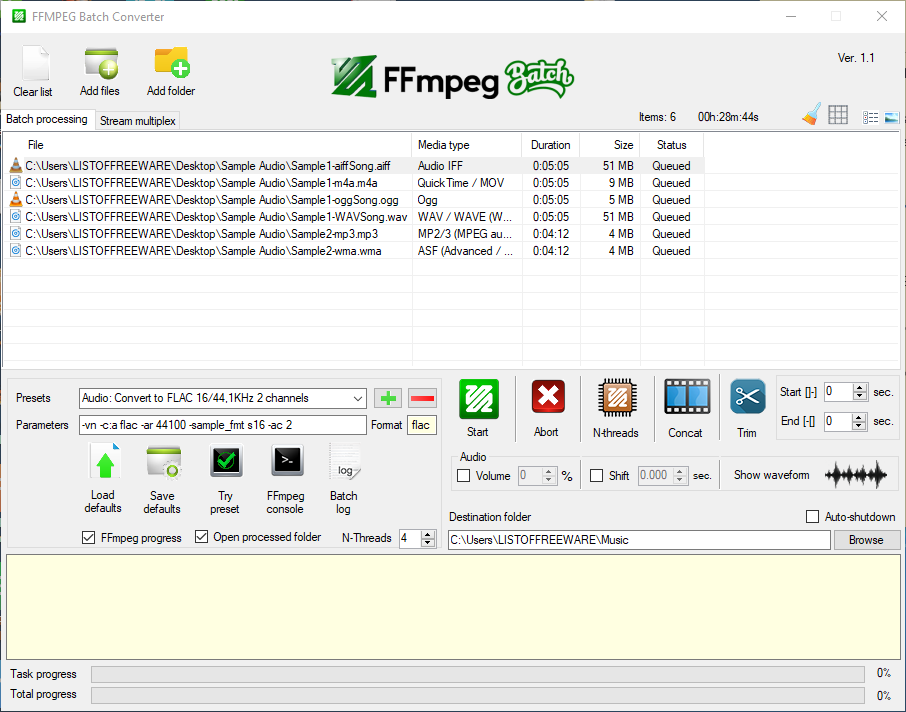The height and width of the screenshot is (712, 906).
Task: Enable Auto-shutdown checkbox
Action: [812, 517]
